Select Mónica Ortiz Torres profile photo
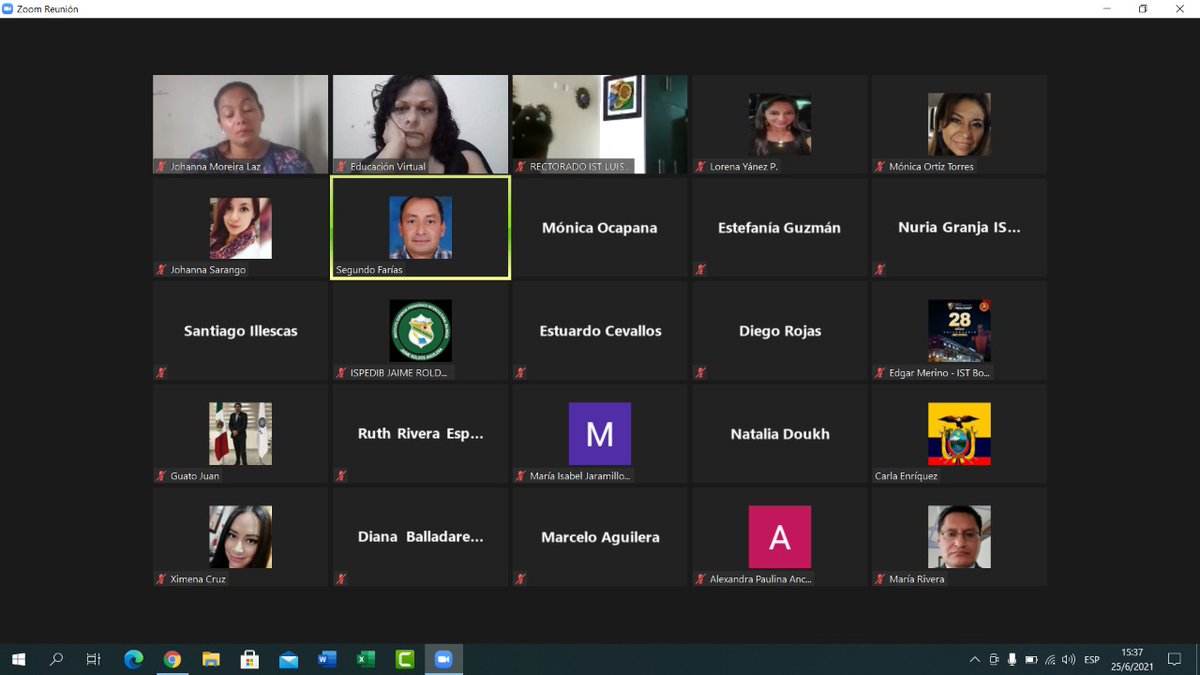This screenshot has width=1200, height=675. tap(960, 124)
